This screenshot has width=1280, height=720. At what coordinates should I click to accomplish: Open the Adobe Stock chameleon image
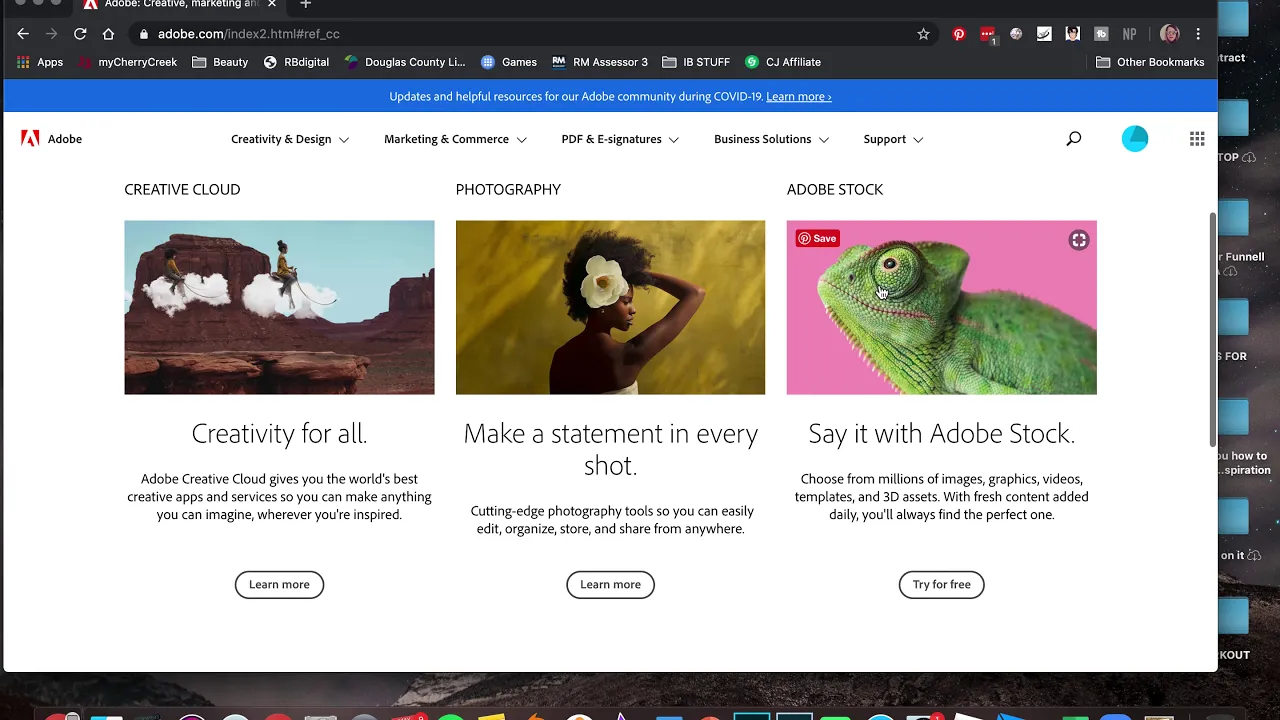pos(941,307)
